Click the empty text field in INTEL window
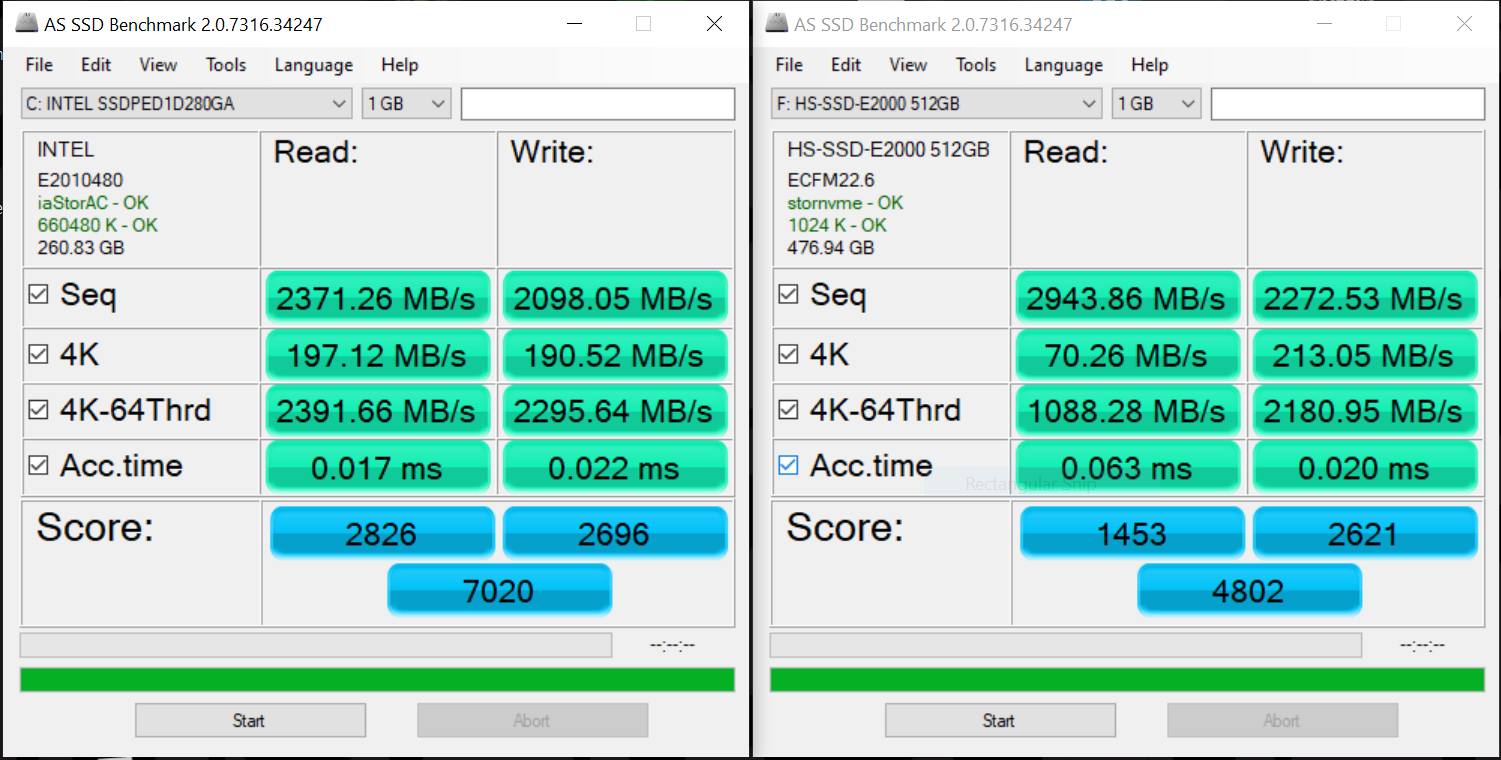The width and height of the screenshot is (1501, 760). point(597,104)
